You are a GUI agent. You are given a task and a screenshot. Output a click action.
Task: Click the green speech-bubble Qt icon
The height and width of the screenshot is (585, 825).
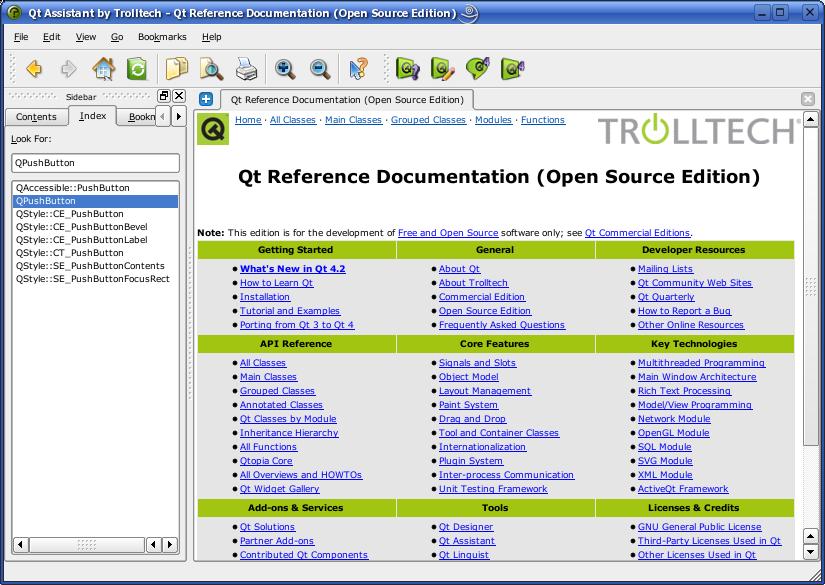click(478, 69)
